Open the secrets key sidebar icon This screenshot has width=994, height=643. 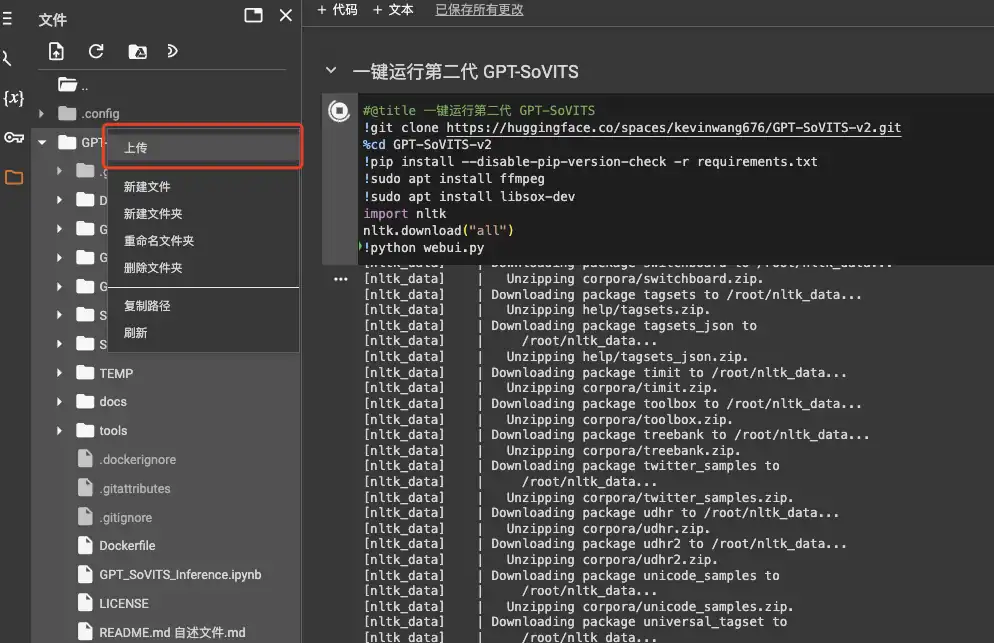click(14, 138)
